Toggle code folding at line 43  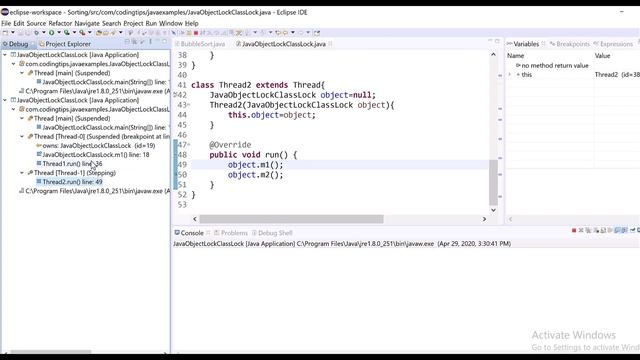[189, 105]
